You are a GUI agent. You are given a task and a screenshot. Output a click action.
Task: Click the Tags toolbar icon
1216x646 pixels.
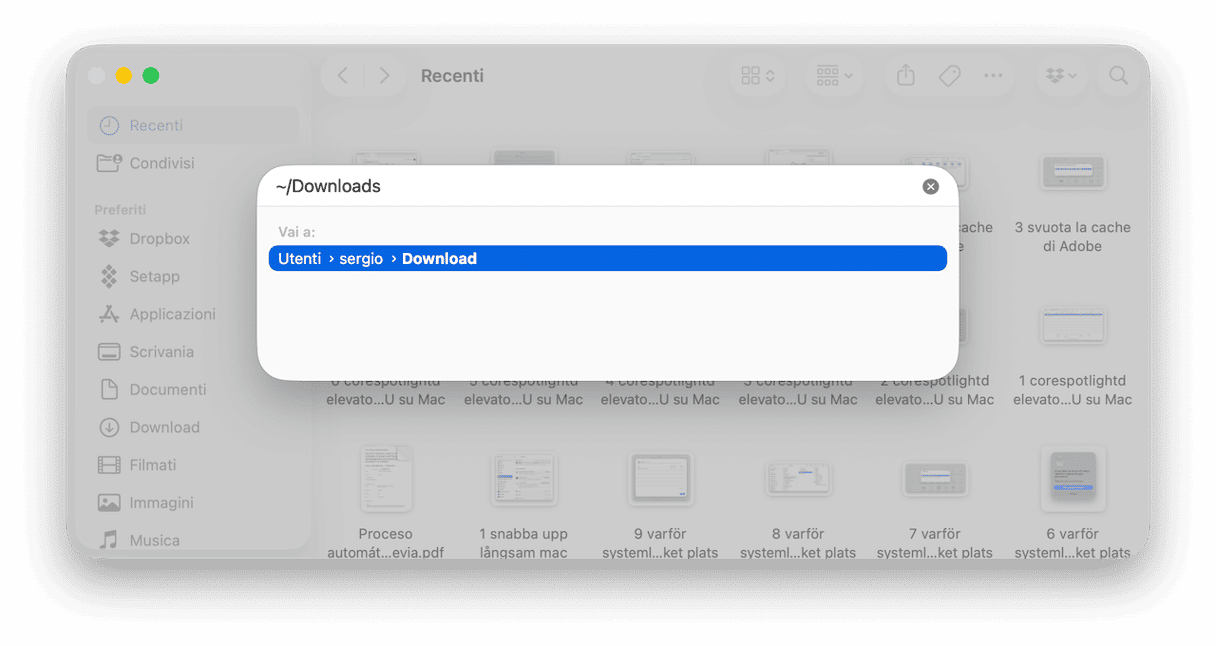point(949,76)
